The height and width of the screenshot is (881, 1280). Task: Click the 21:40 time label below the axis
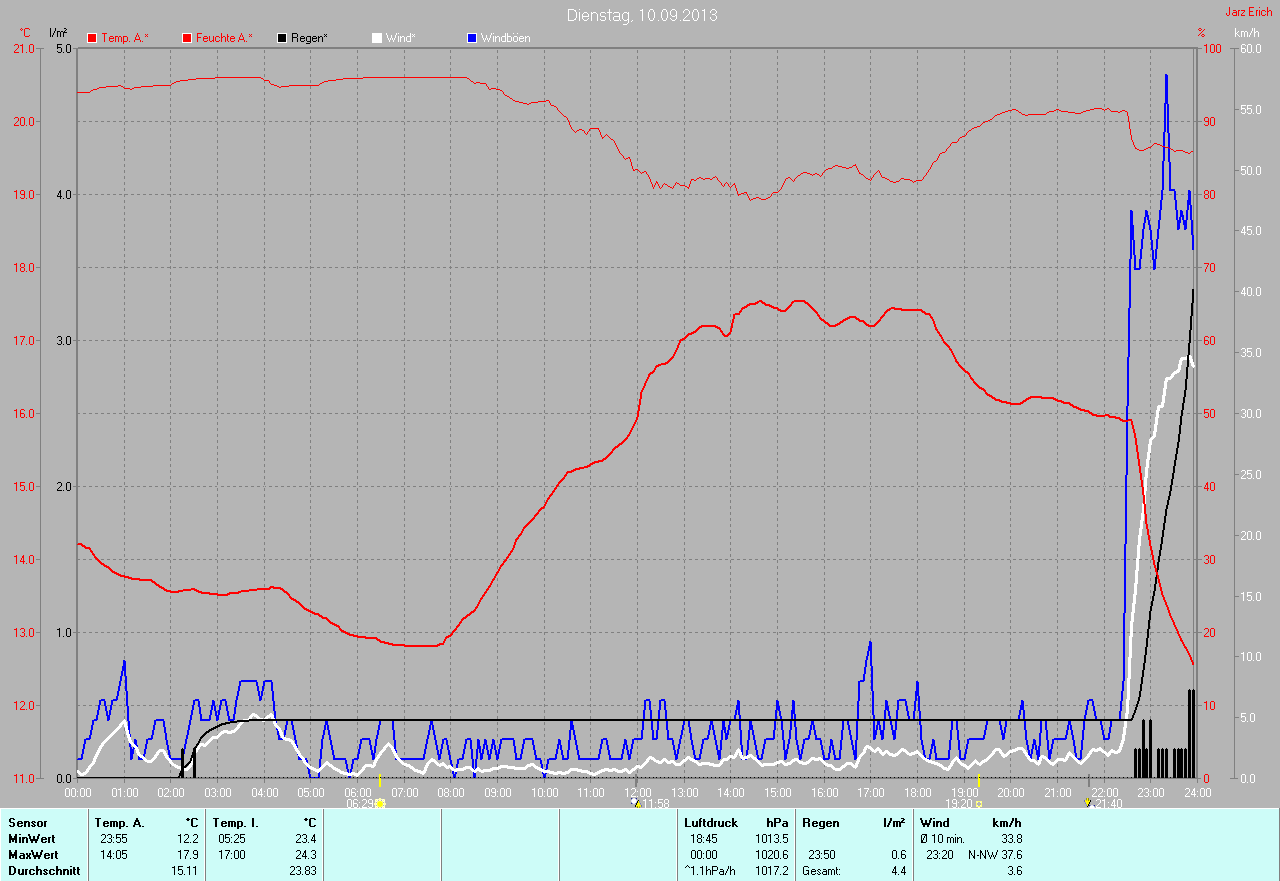coord(1108,803)
